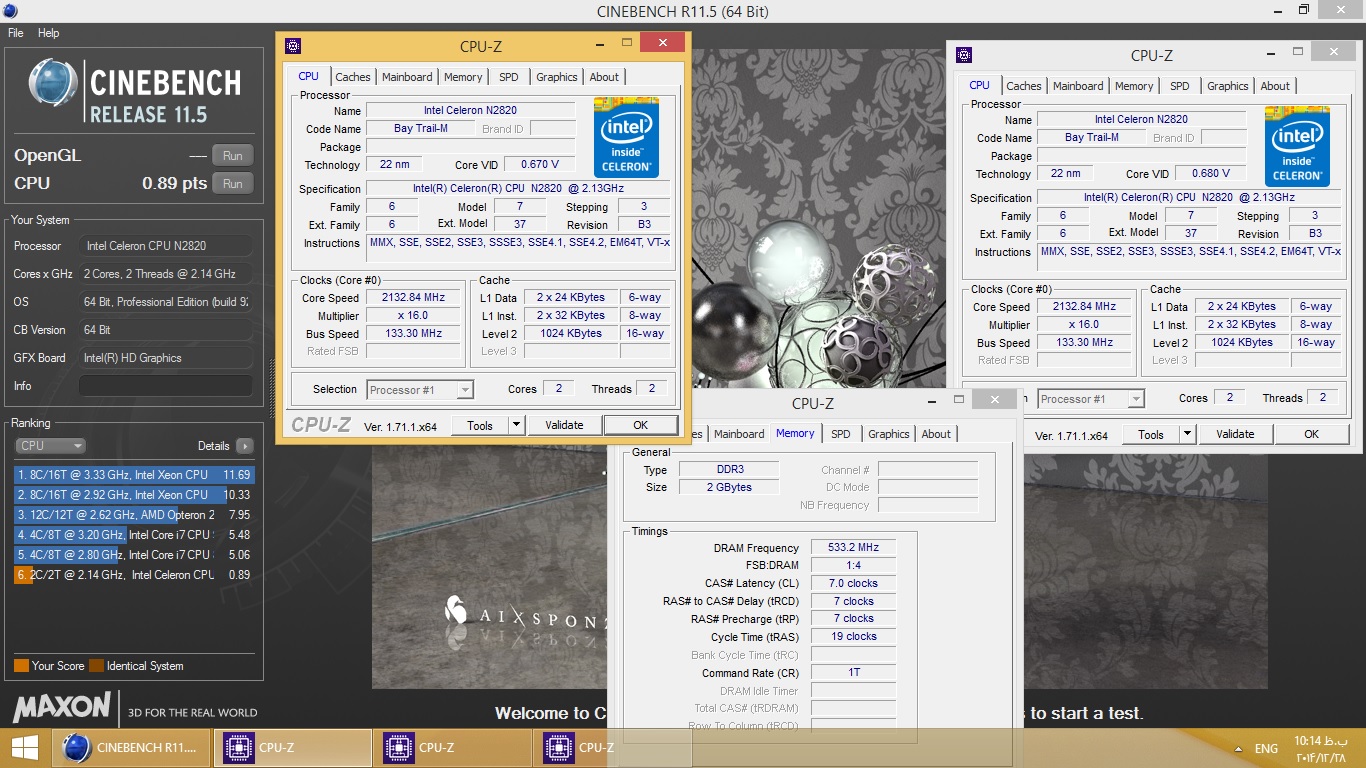Switch to SPD tab in right CPU-Z window
The width and height of the screenshot is (1366, 768).
(x=1180, y=86)
